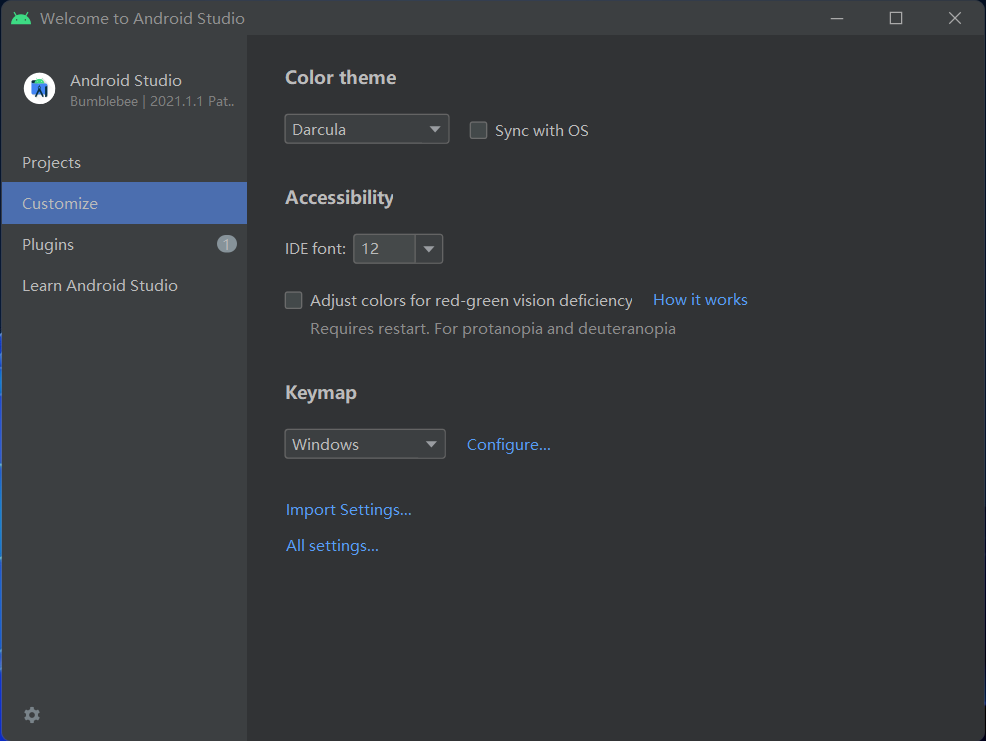Click the Android Studio logo icon

click(39, 88)
